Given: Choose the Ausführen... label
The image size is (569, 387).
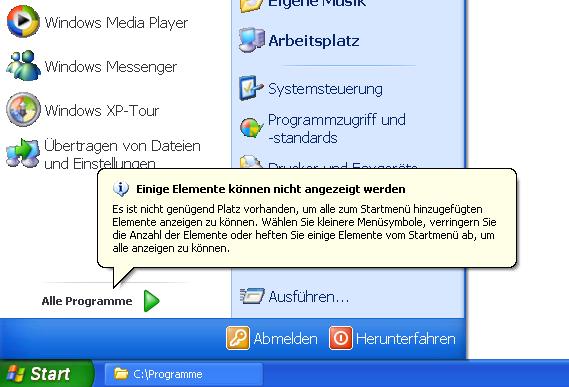Looking at the screenshot, I should pos(308,297).
